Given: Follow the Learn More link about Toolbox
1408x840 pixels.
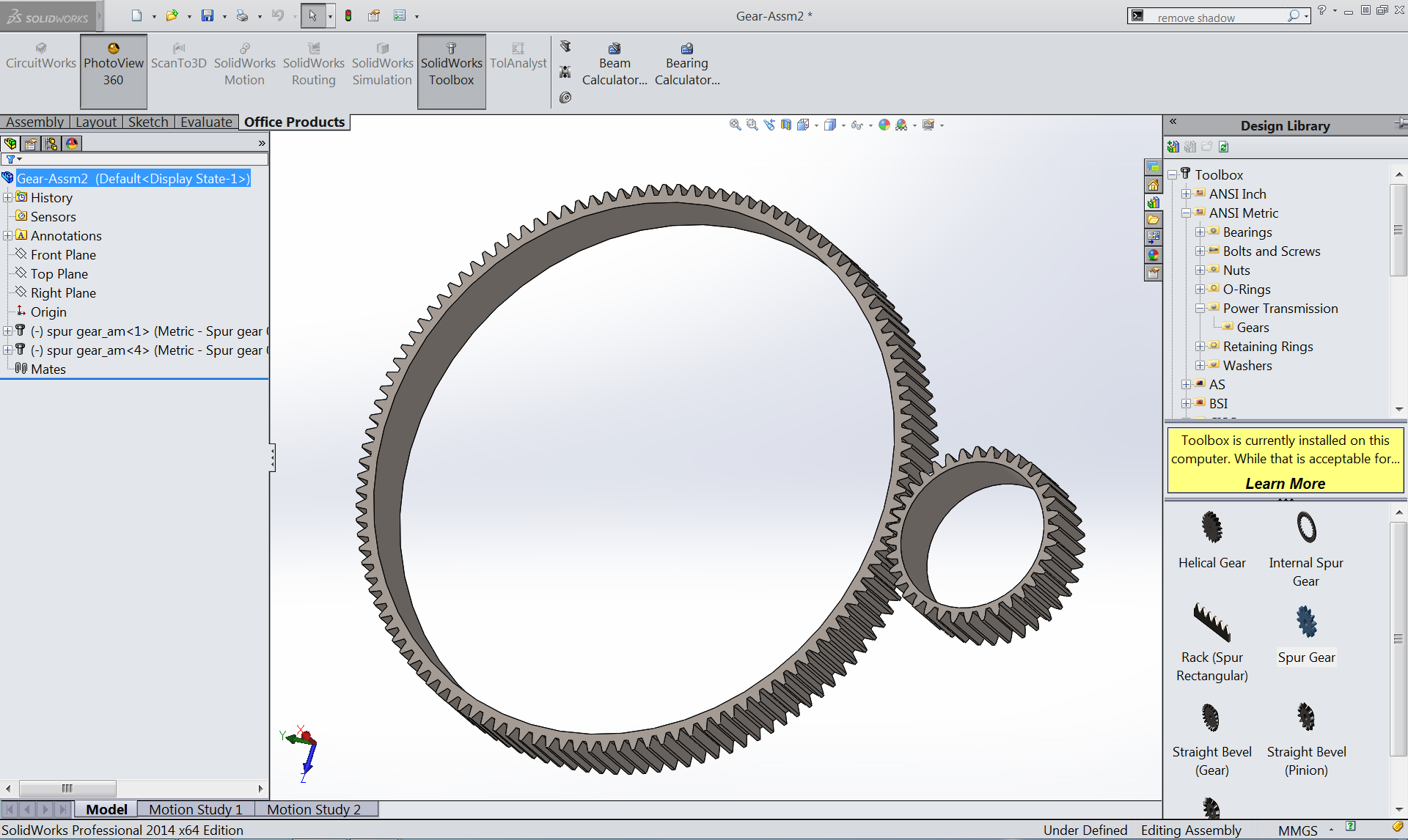Looking at the screenshot, I should tap(1285, 483).
